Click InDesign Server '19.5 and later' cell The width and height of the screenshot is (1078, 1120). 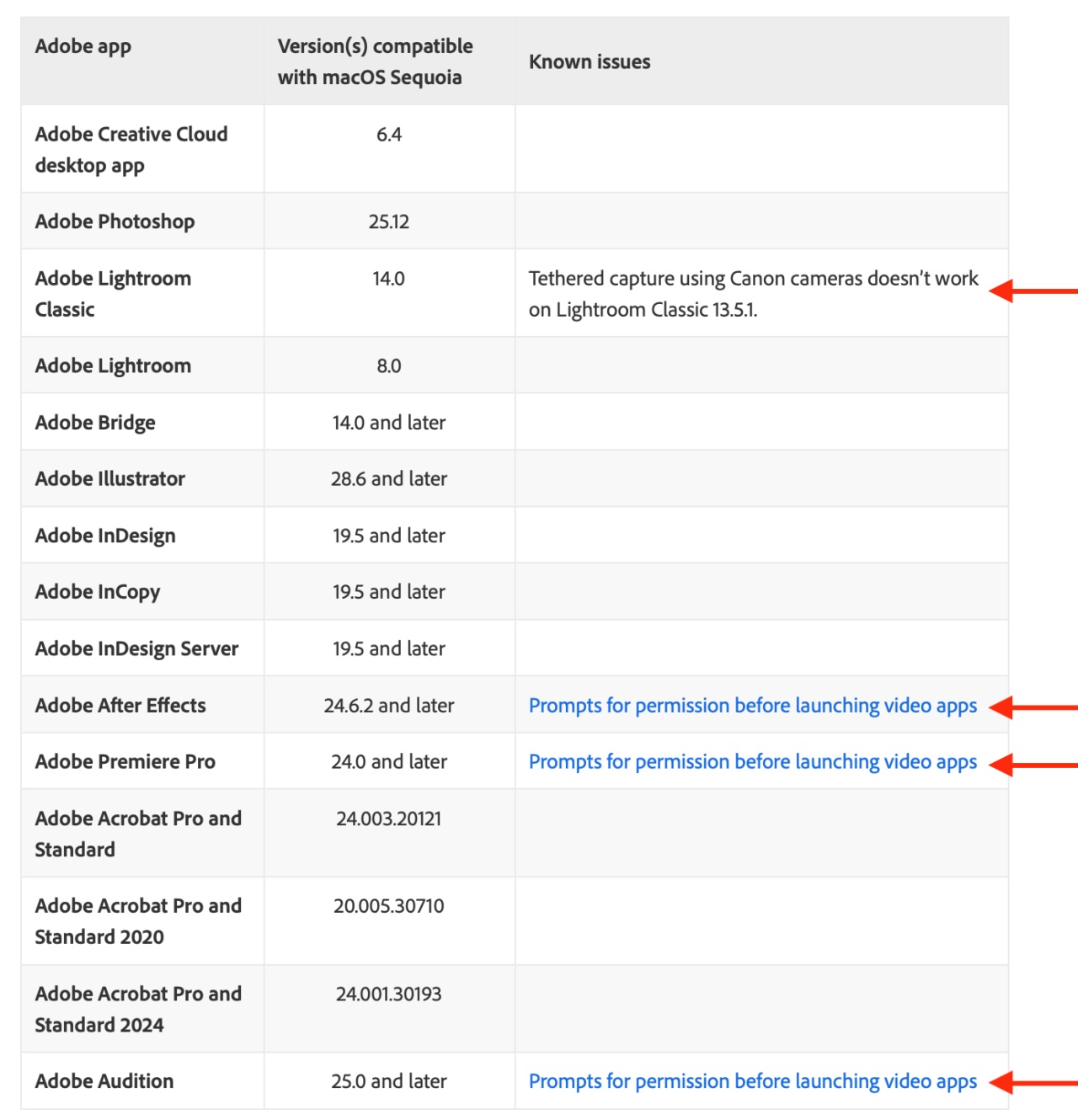click(x=389, y=649)
